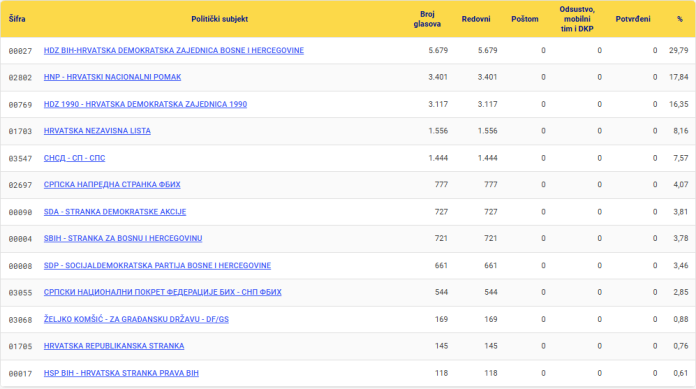Open Hrvatska nezavisna lista link
The width and height of the screenshot is (696, 389).
tap(97, 131)
